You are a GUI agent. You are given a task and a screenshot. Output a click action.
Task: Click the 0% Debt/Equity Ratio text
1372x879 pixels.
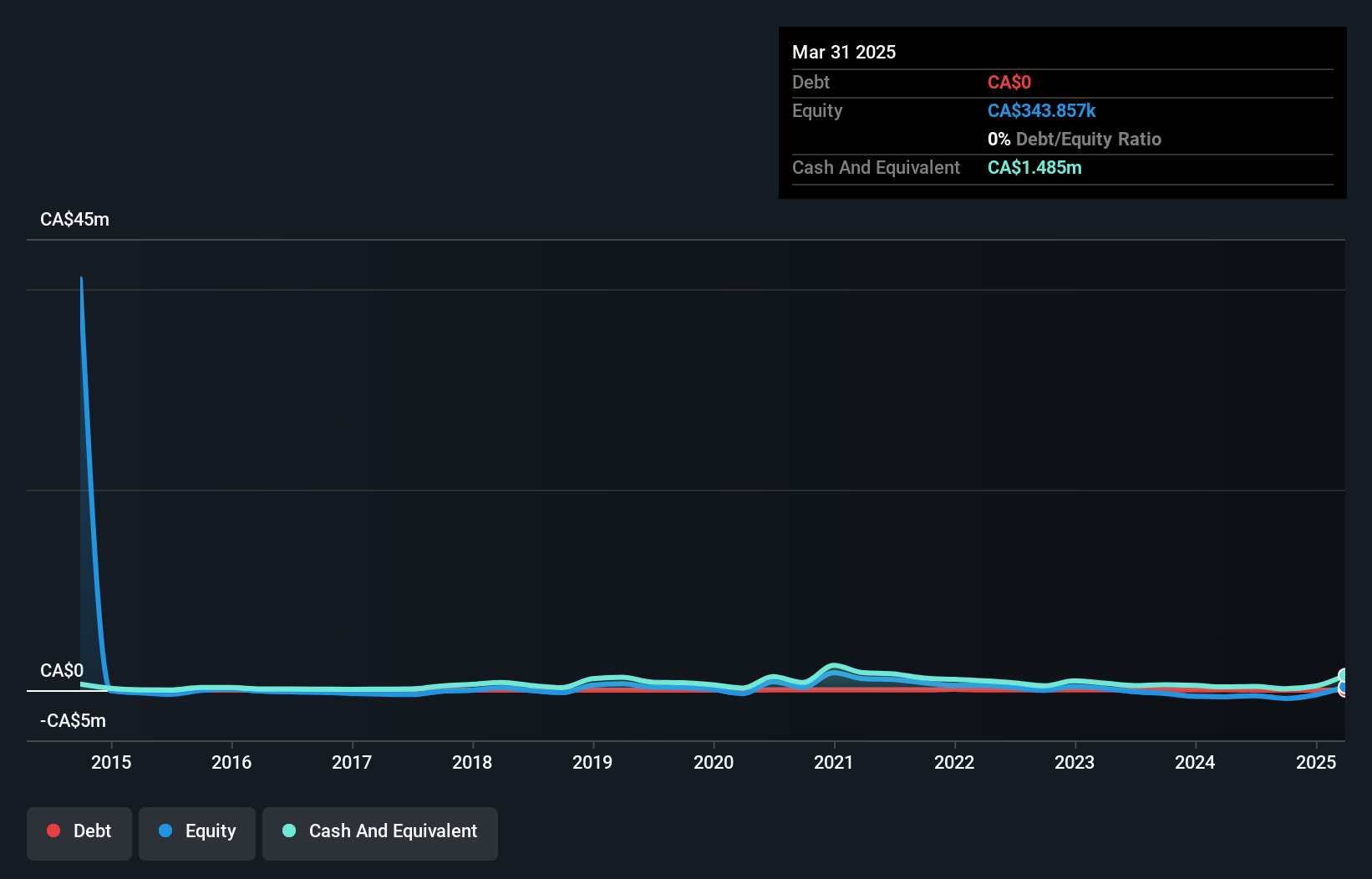coord(1075,140)
